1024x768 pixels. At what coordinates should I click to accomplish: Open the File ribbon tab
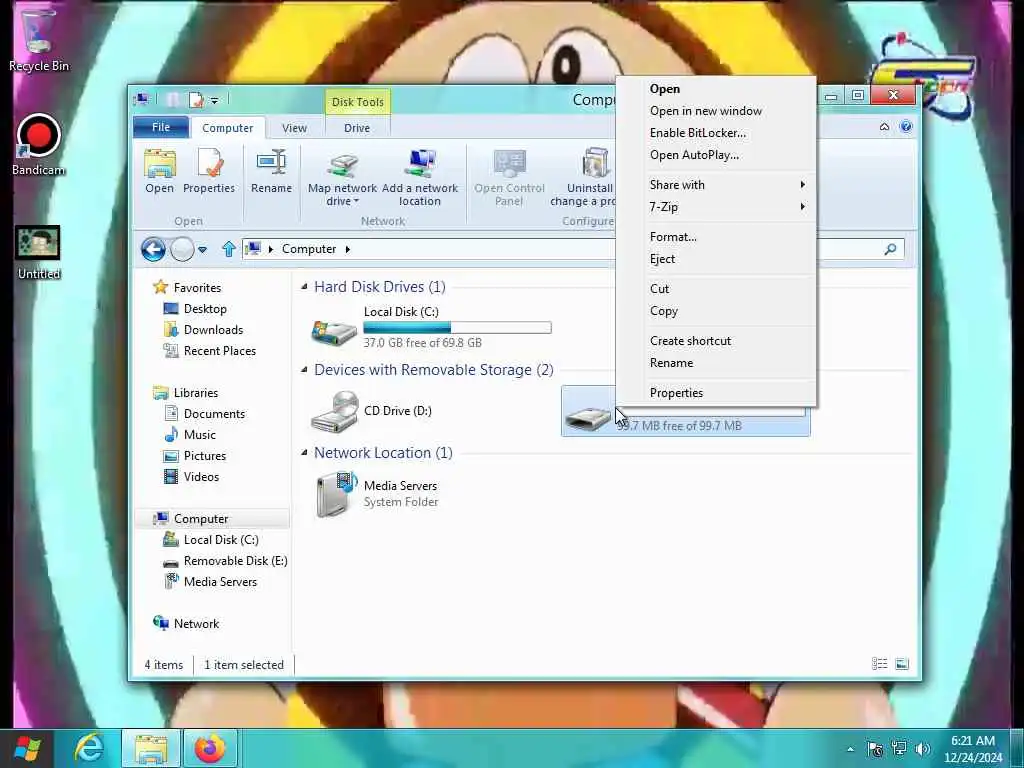pyautogui.click(x=161, y=127)
